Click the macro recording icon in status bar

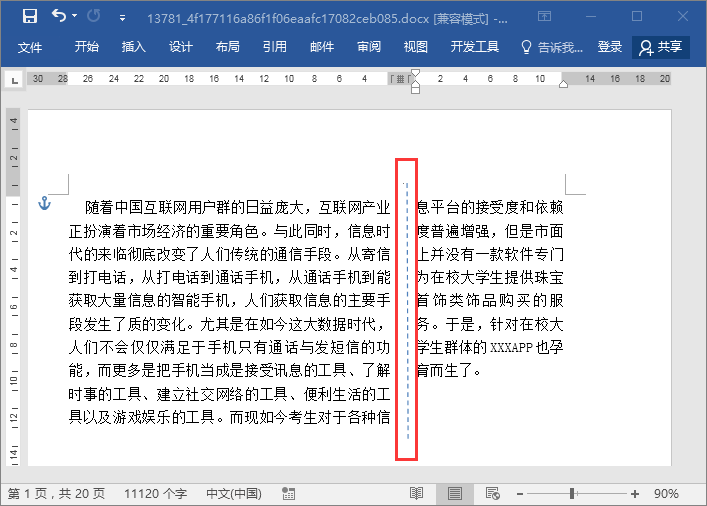click(x=289, y=494)
